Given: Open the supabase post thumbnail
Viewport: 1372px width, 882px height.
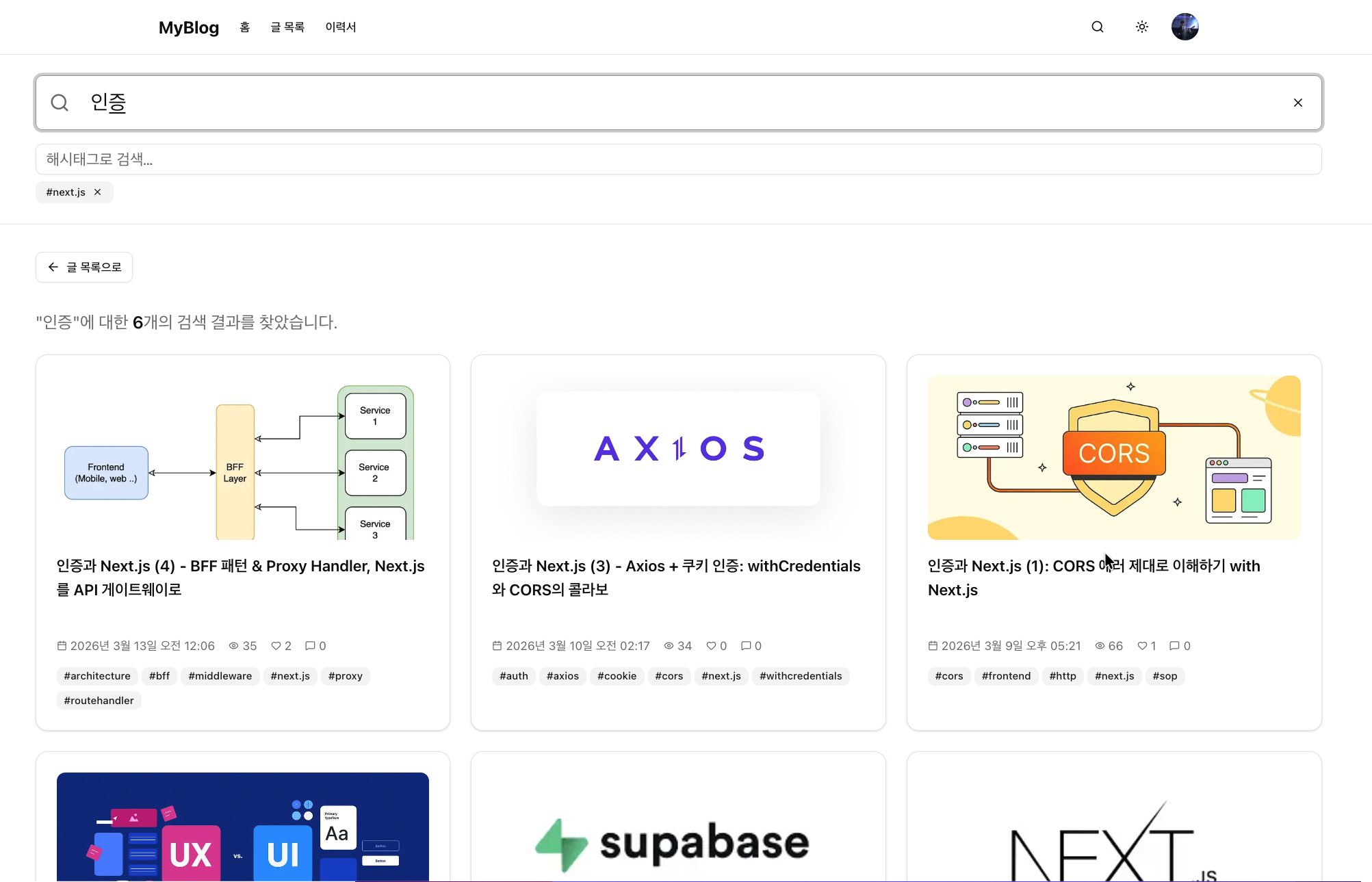Looking at the screenshot, I should [678, 827].
